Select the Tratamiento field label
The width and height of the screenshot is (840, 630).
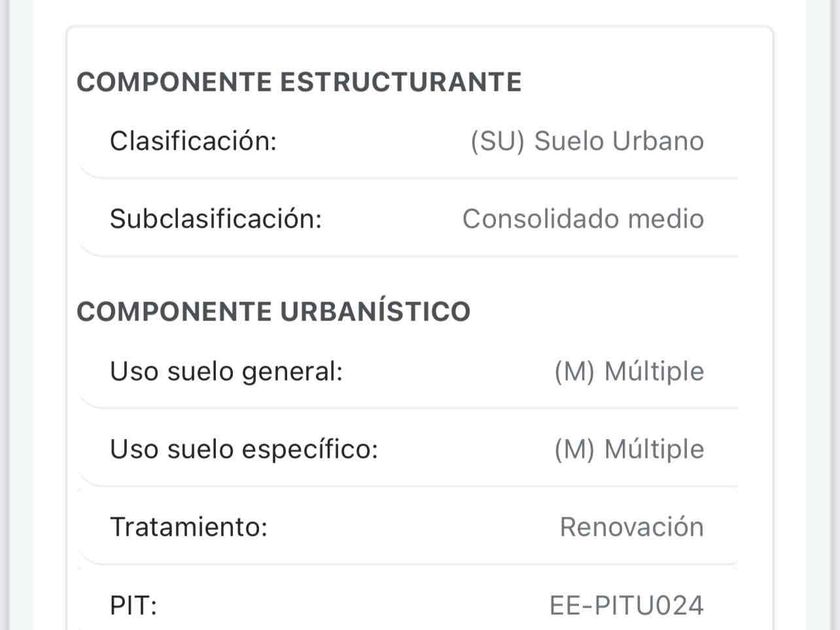189,527
